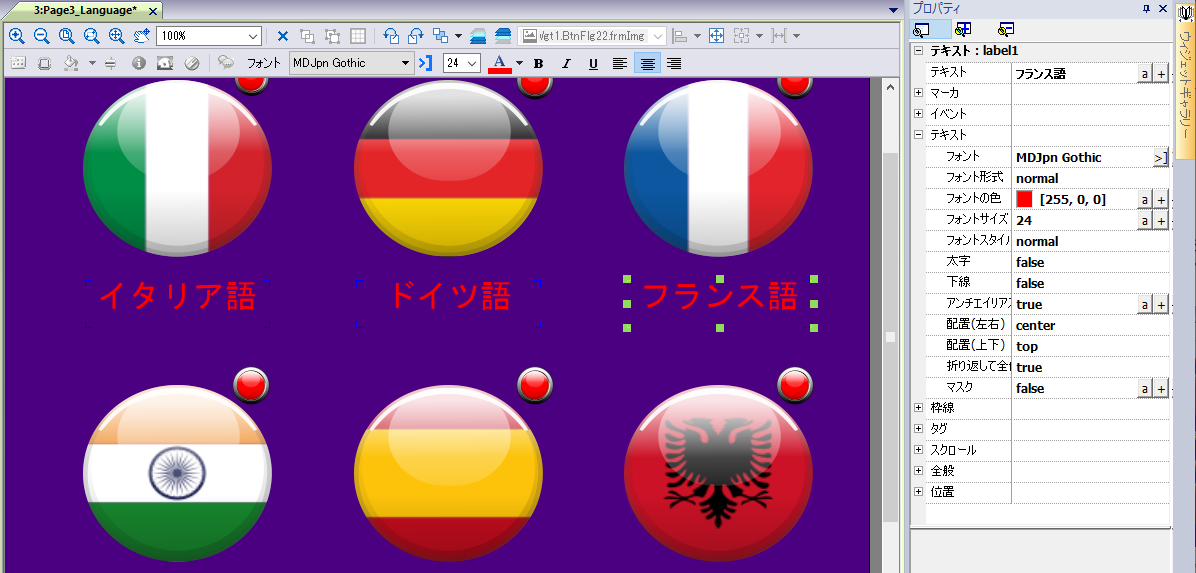Image resolution: width=1196 pixels, height=573 pixels.
Task: Click the pan hand tool icon
Action: tap(141, 36)
